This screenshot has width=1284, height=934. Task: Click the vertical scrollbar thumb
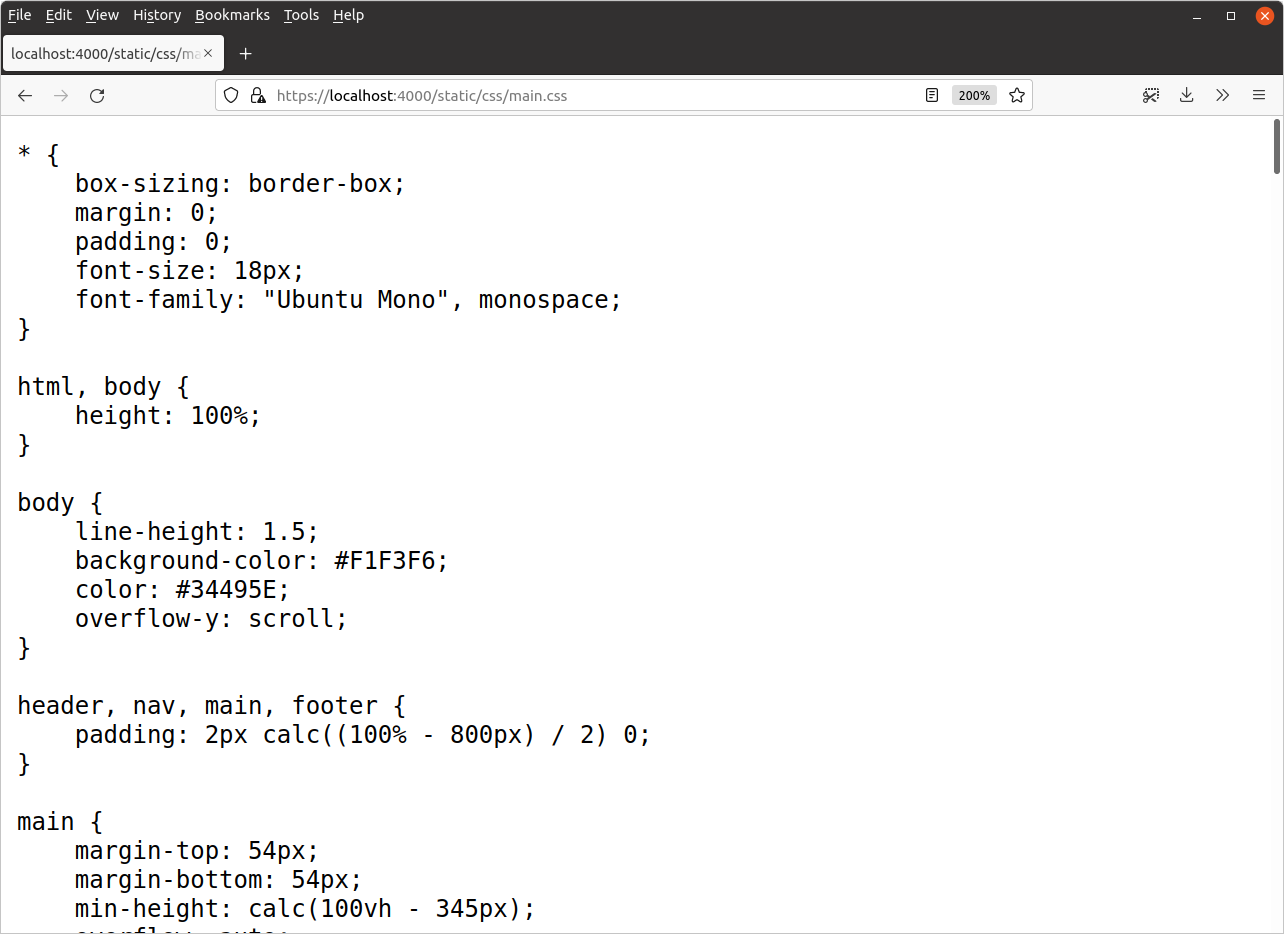coord(1277,146)
